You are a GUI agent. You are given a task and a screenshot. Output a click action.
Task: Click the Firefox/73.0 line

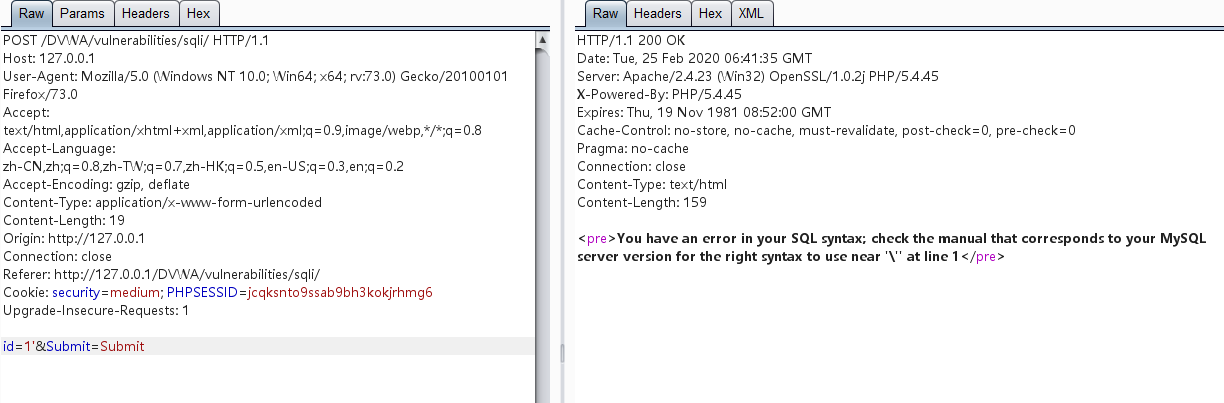[41, 95]
